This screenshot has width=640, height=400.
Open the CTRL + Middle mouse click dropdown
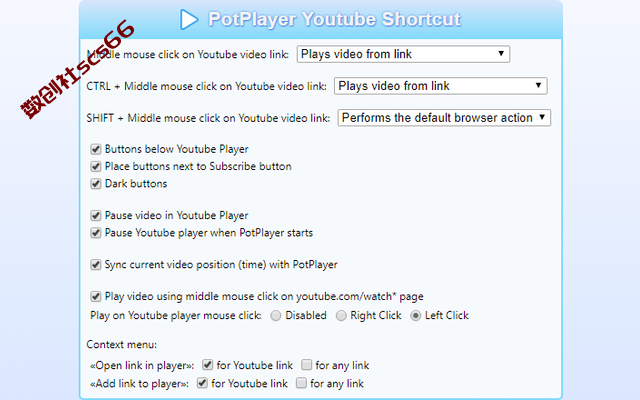pyautogui.click(x=440, y=86)
